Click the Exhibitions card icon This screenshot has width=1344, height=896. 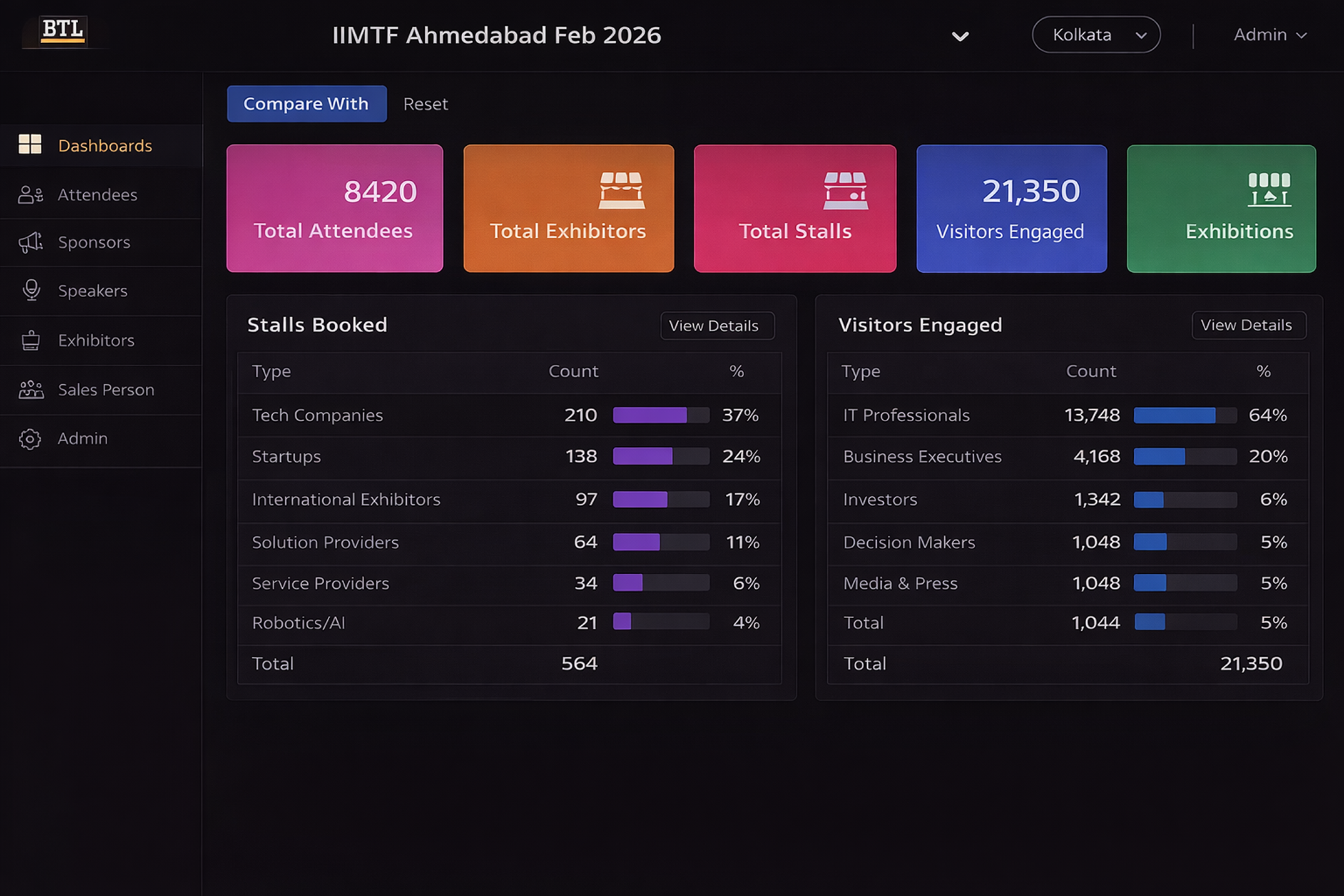pos(1268,190)
